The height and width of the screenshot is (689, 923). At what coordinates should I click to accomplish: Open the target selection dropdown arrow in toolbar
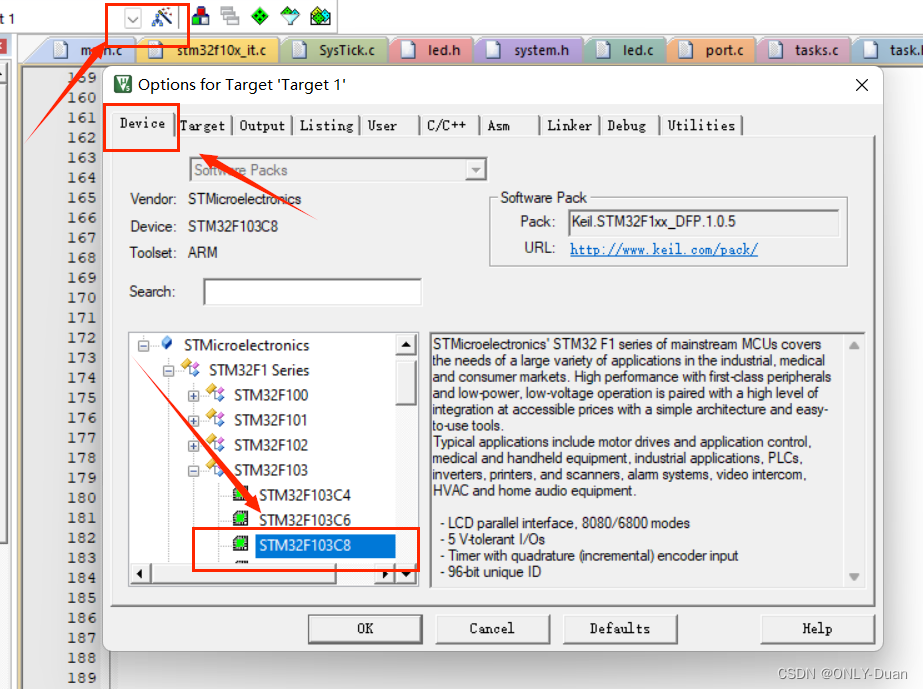(133, 19)
